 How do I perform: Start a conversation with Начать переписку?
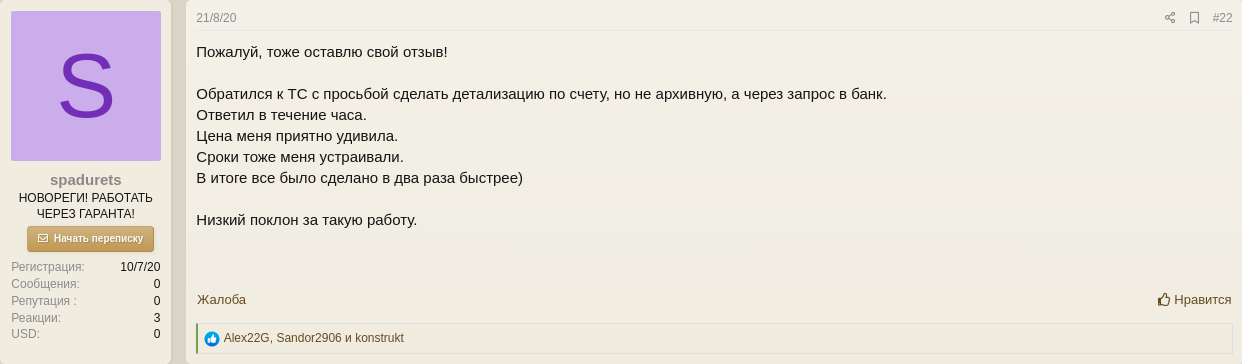coord(90,239)
